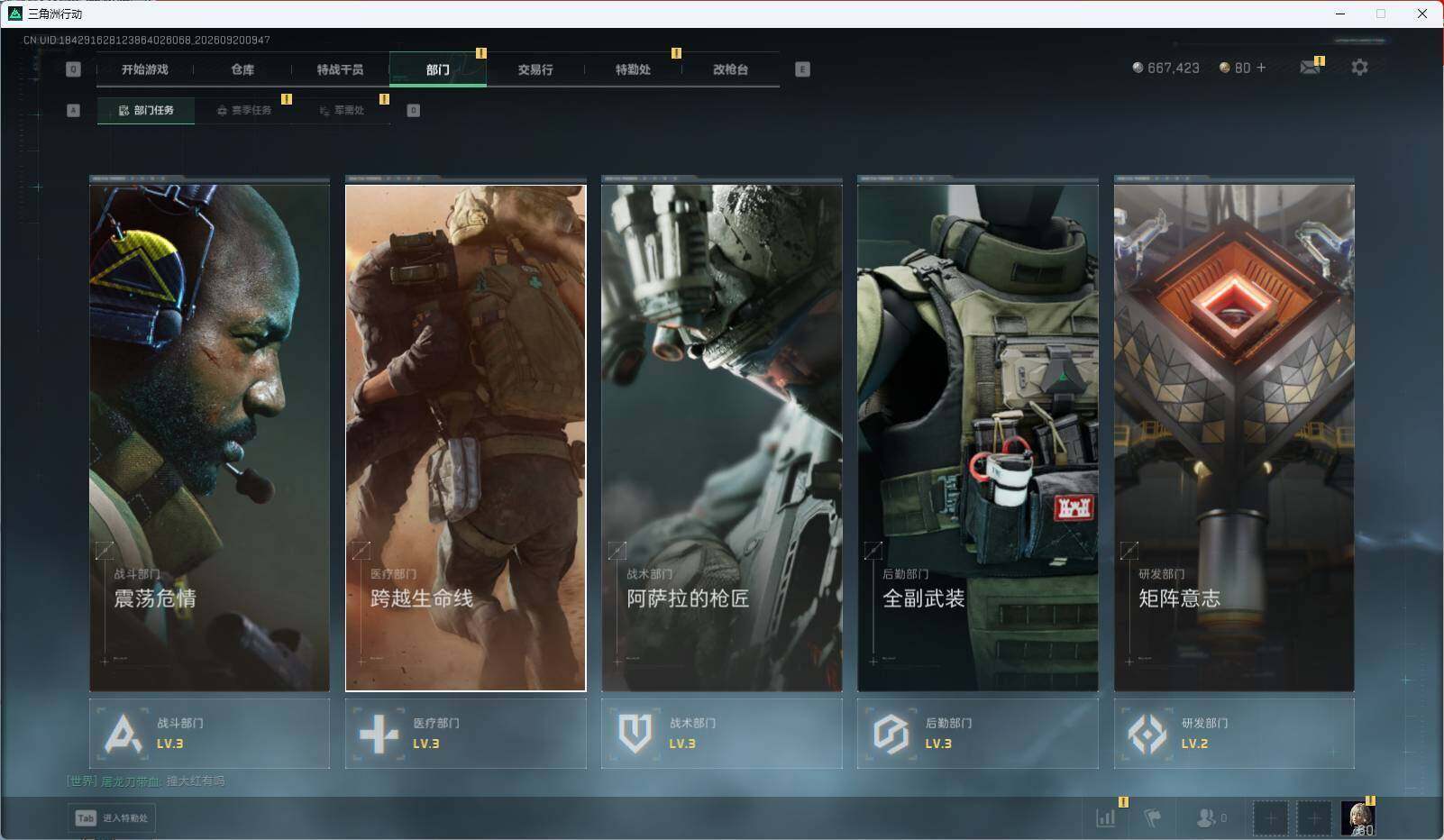Click the 后勤部门 LV.3 panel
Image resolution: width=1444 pixels, height=840 pixels.
tap(978, 734)
